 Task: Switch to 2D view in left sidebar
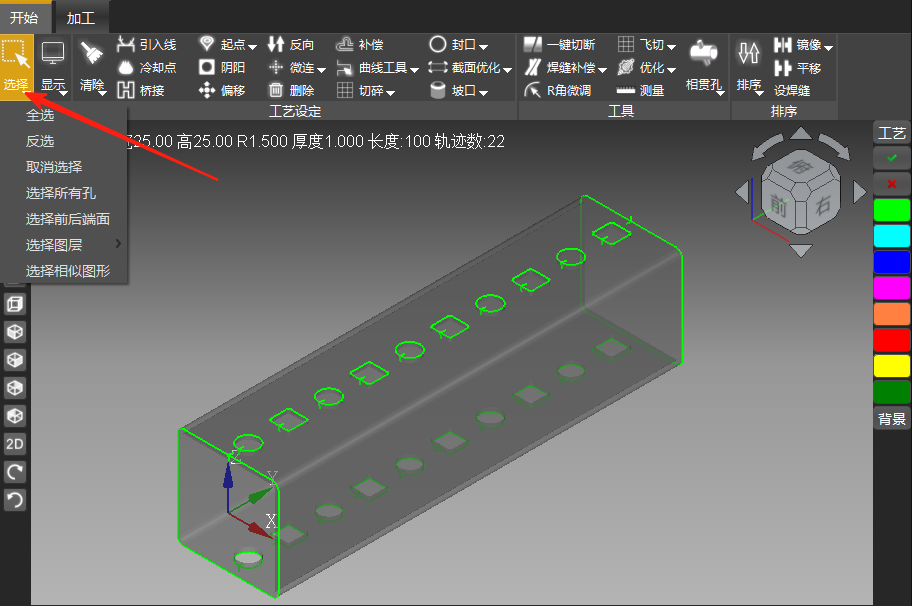pos(15,444)
